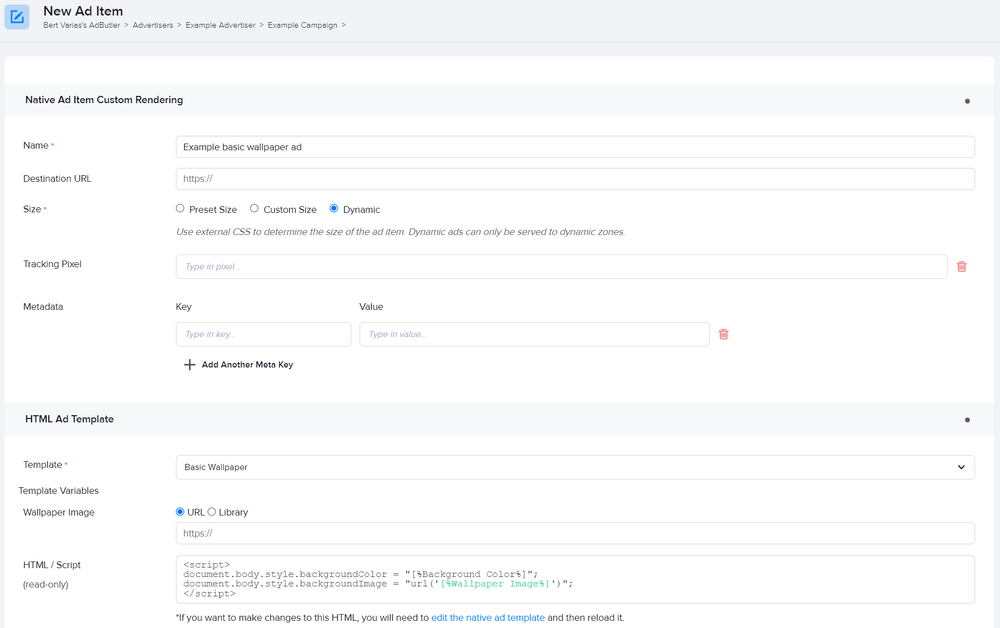Screen dimensions: 1000x628
Task: Click the plus icon for adding meta key
Action: pos(189,365)
